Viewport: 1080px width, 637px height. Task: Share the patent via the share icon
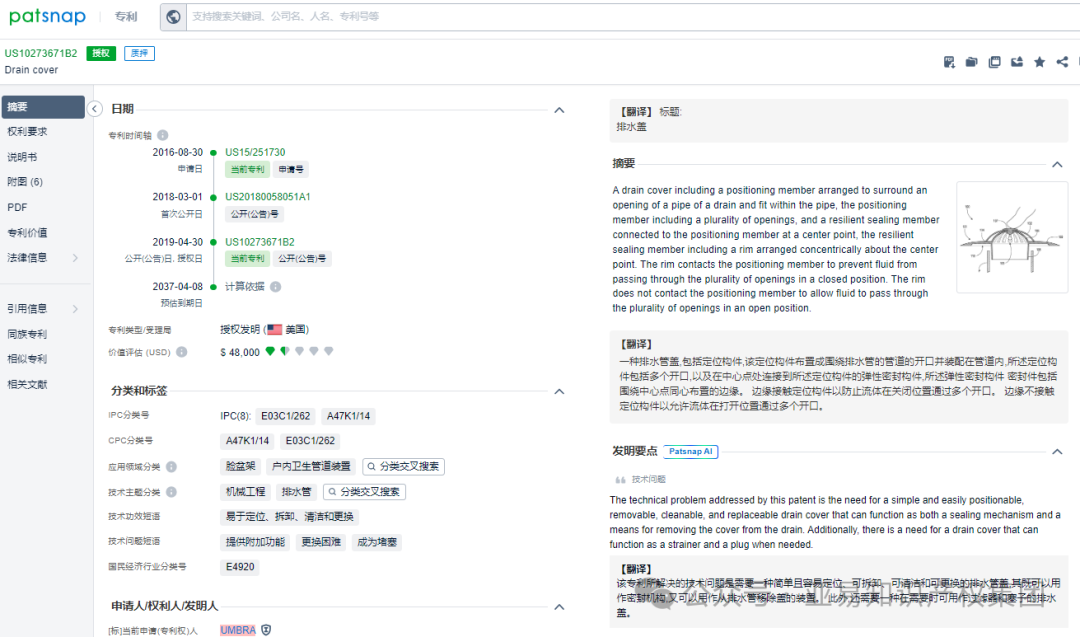1062,62
